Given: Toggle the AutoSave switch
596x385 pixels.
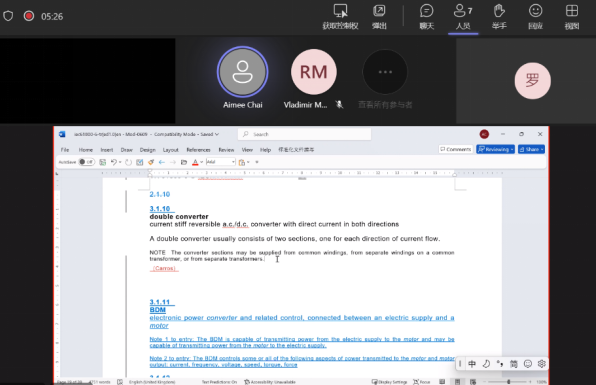Looking at the screenshot, I should coord(86,162).
